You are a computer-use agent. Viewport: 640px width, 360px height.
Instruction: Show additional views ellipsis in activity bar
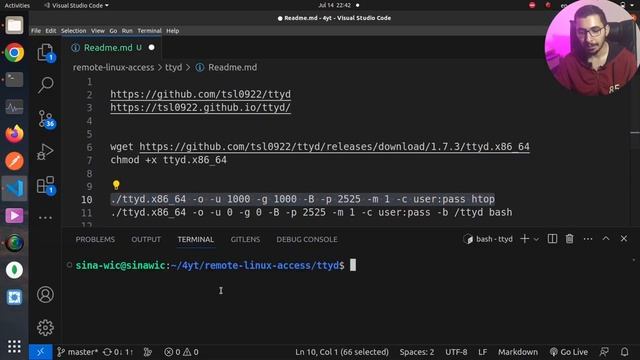point(45,218)
